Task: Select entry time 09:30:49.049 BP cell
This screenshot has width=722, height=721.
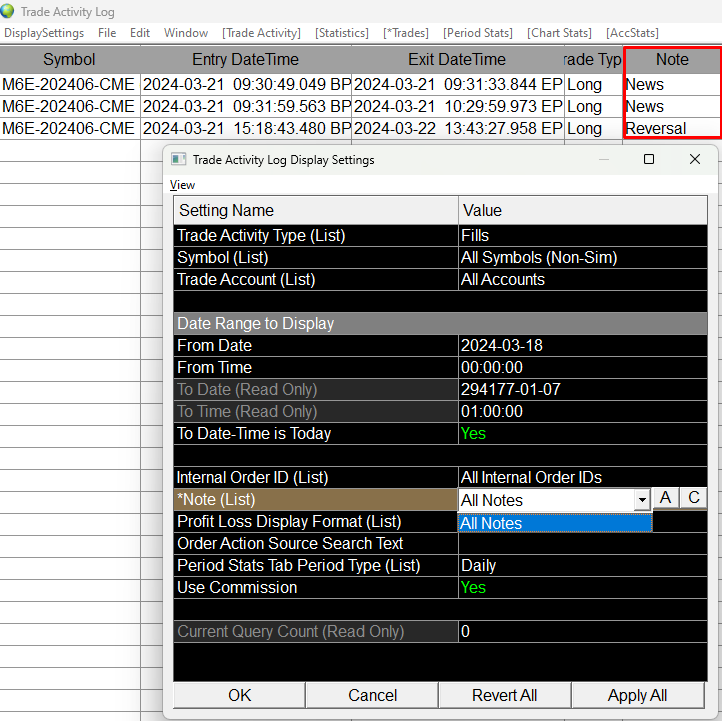Action: [x=246, y=85]
